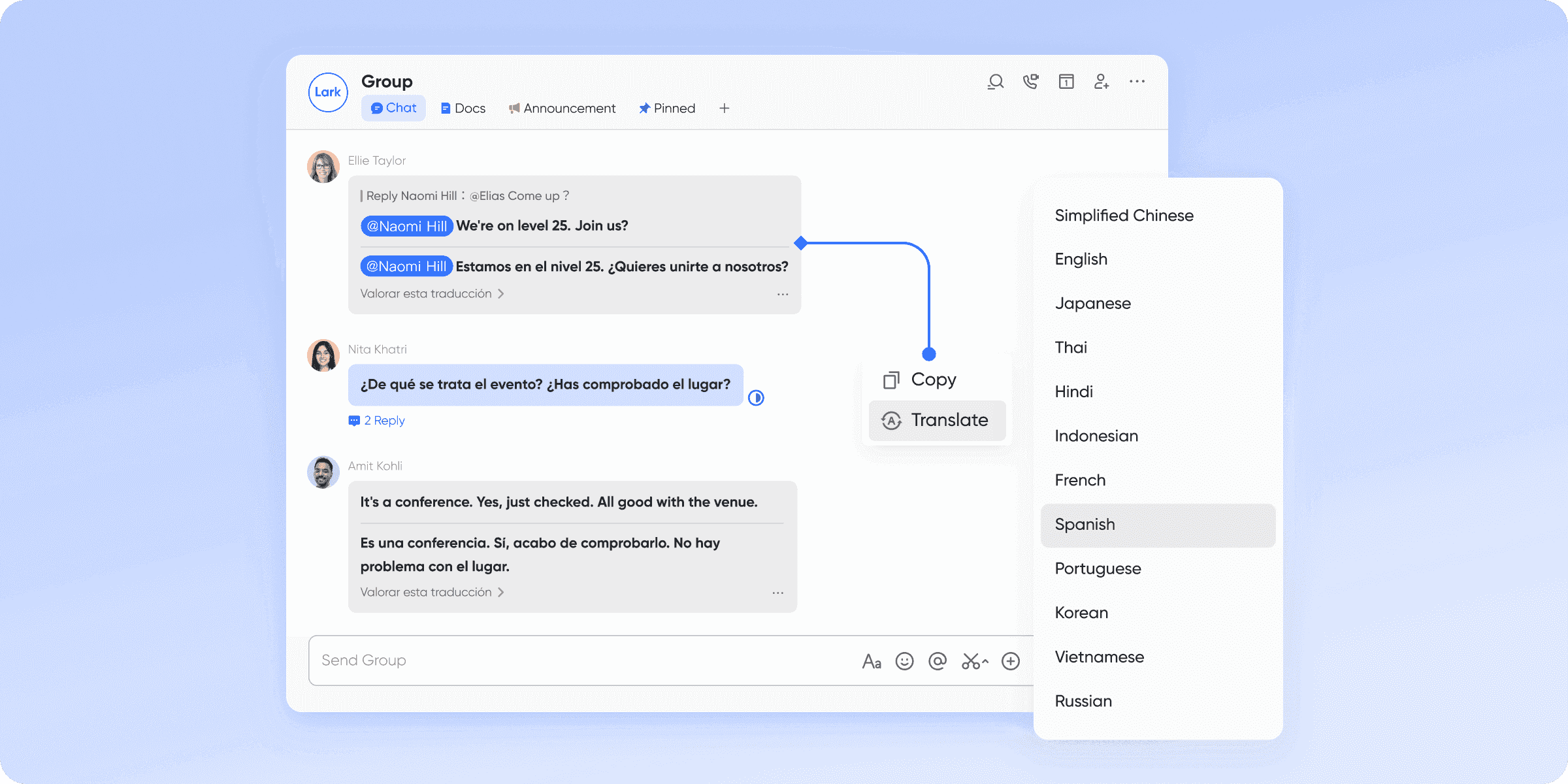Open the search icon in the group header

tap(996, 81)
